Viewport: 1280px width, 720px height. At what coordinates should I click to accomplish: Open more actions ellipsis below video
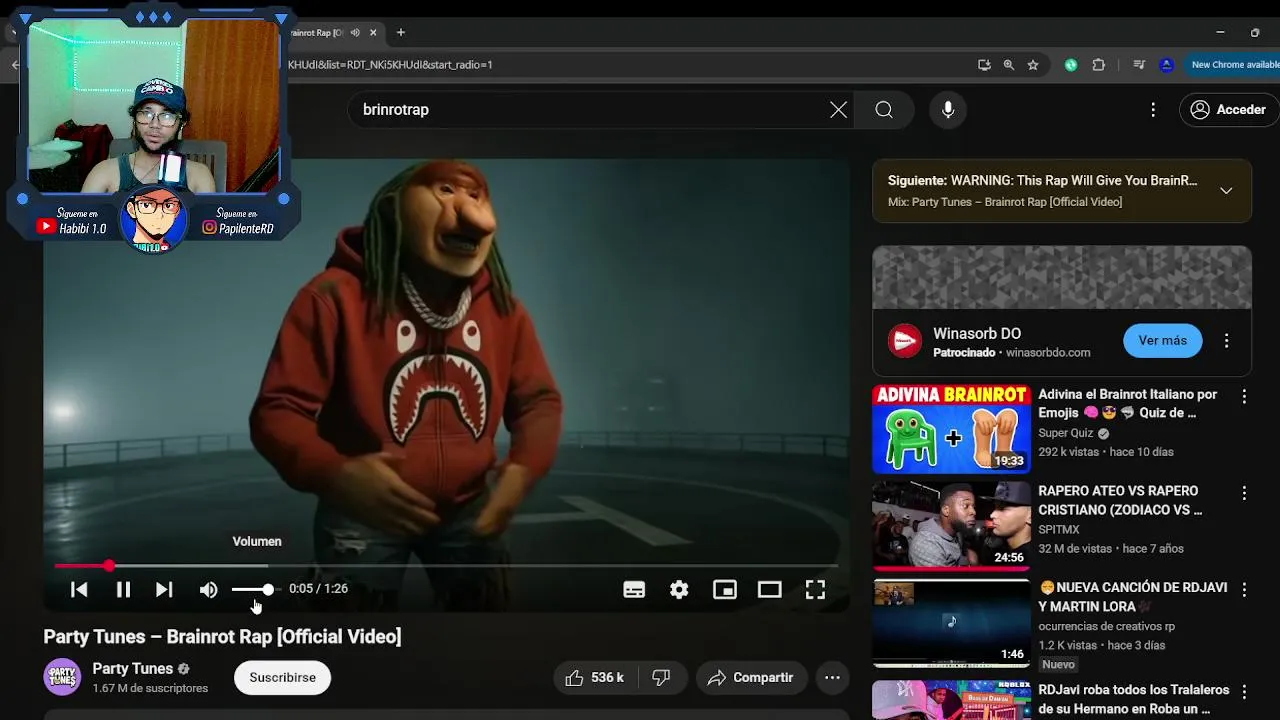tap(832, 678)
